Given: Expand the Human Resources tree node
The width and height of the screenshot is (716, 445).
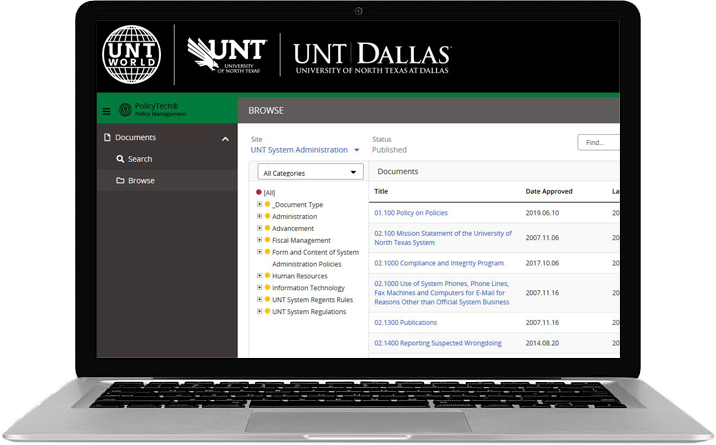Looking at the screenshot, I should coord(259,275).
